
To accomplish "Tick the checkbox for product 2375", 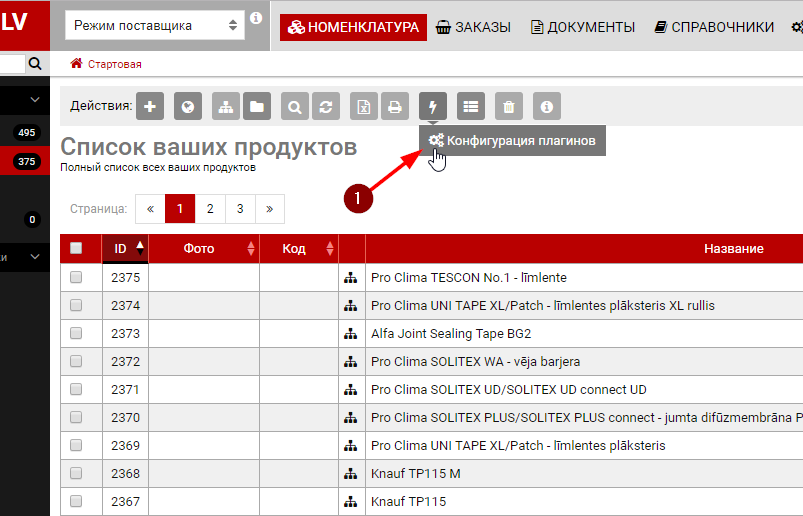I will click(x=76, y=277).
